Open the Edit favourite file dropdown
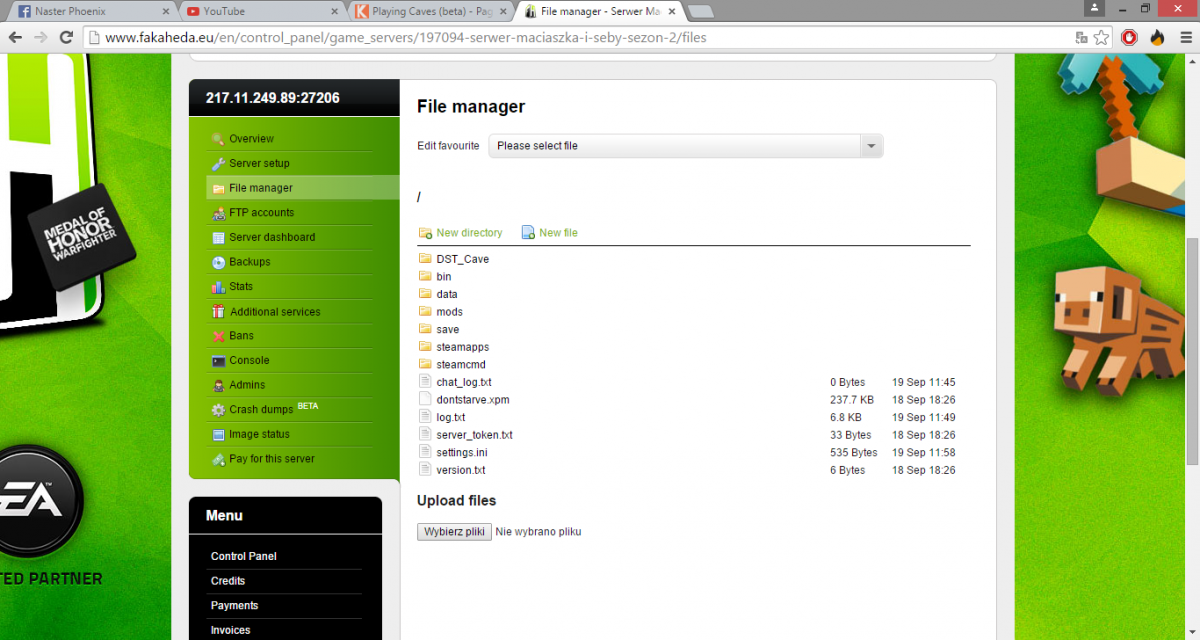 [x=685, y=146]
